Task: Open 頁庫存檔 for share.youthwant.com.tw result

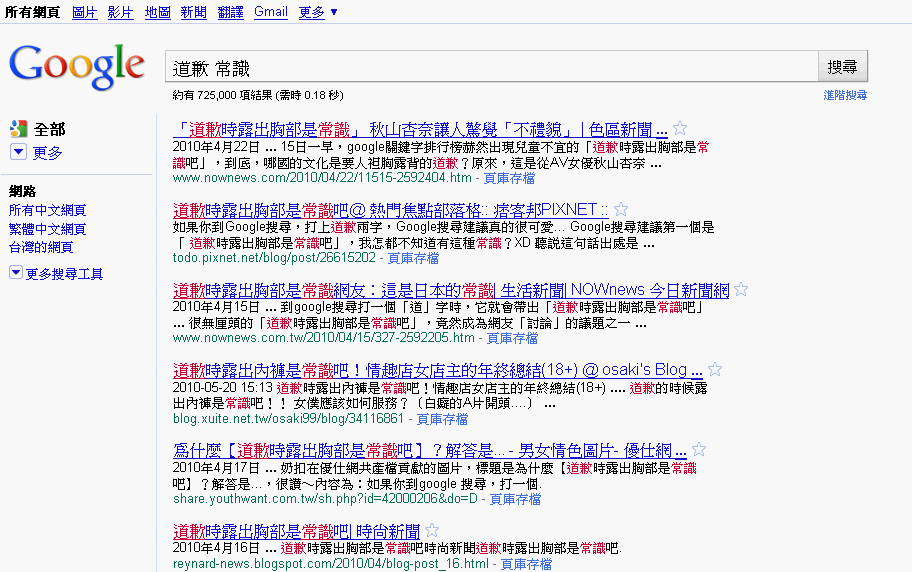Action: point(515,499)
